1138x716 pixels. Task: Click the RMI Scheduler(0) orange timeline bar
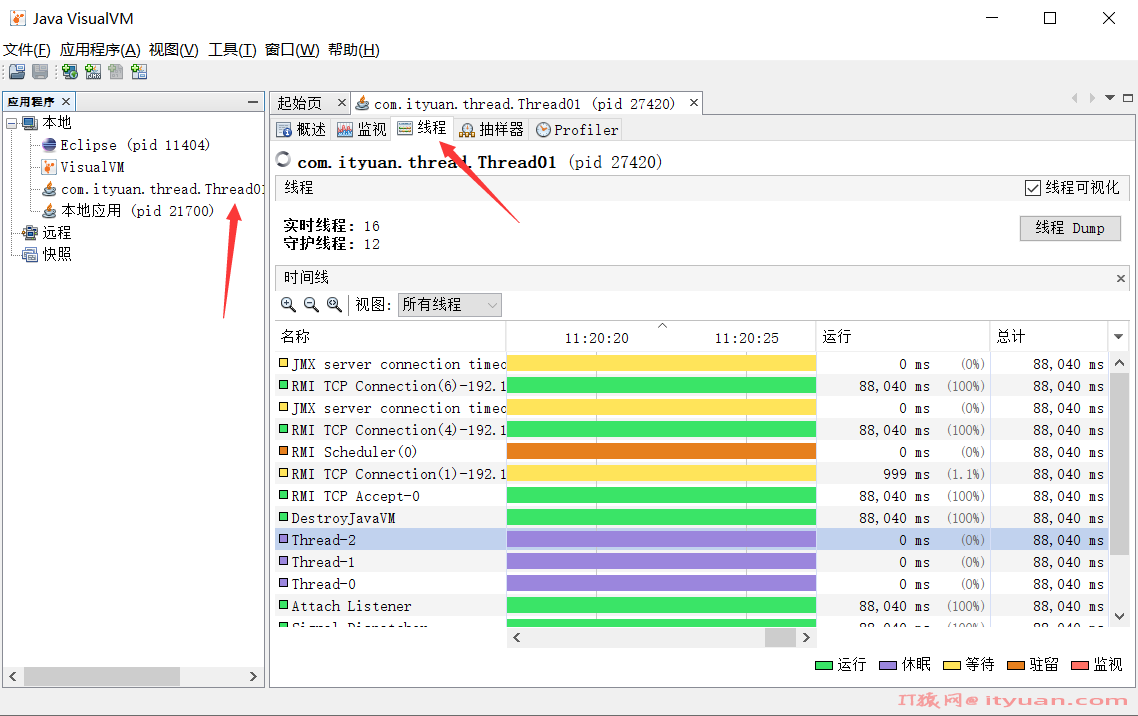(661, 451)
